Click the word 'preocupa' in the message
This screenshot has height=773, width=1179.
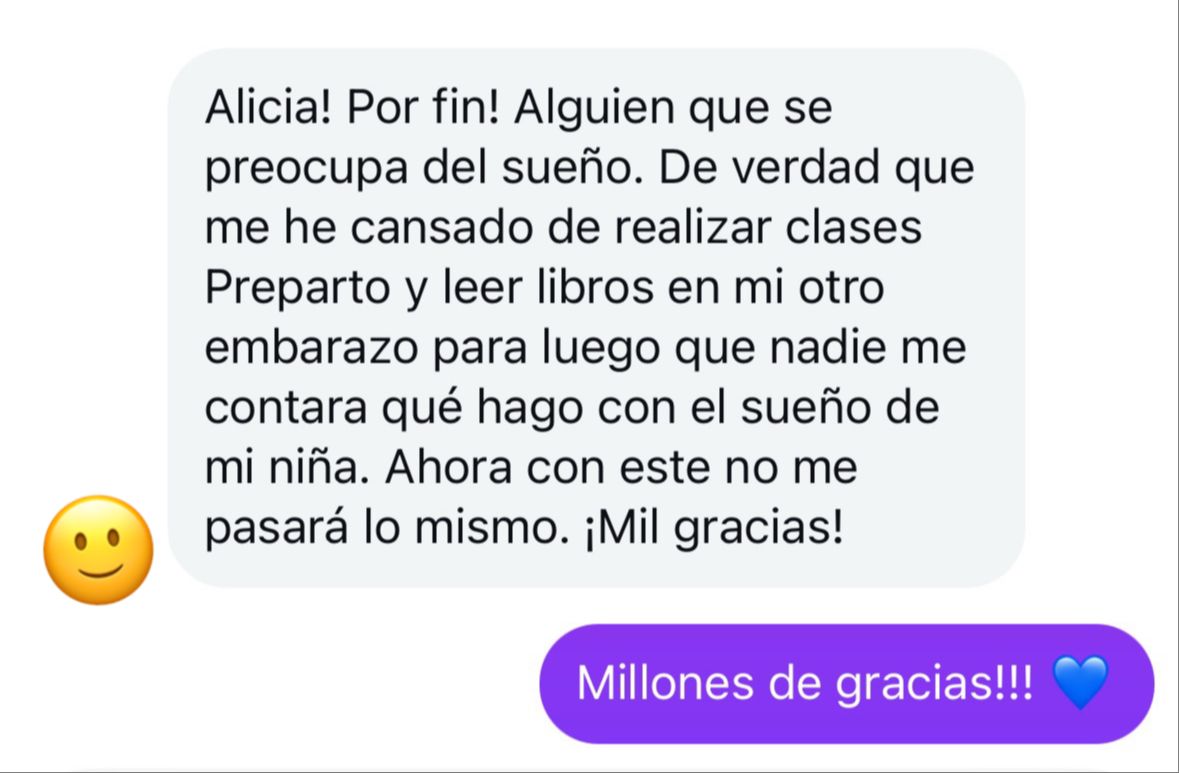[306, 169]
